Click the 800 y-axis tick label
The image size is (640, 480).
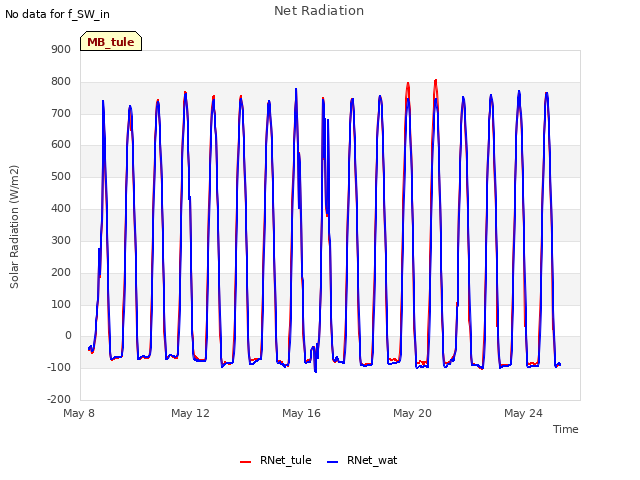(x=61, y=82)
